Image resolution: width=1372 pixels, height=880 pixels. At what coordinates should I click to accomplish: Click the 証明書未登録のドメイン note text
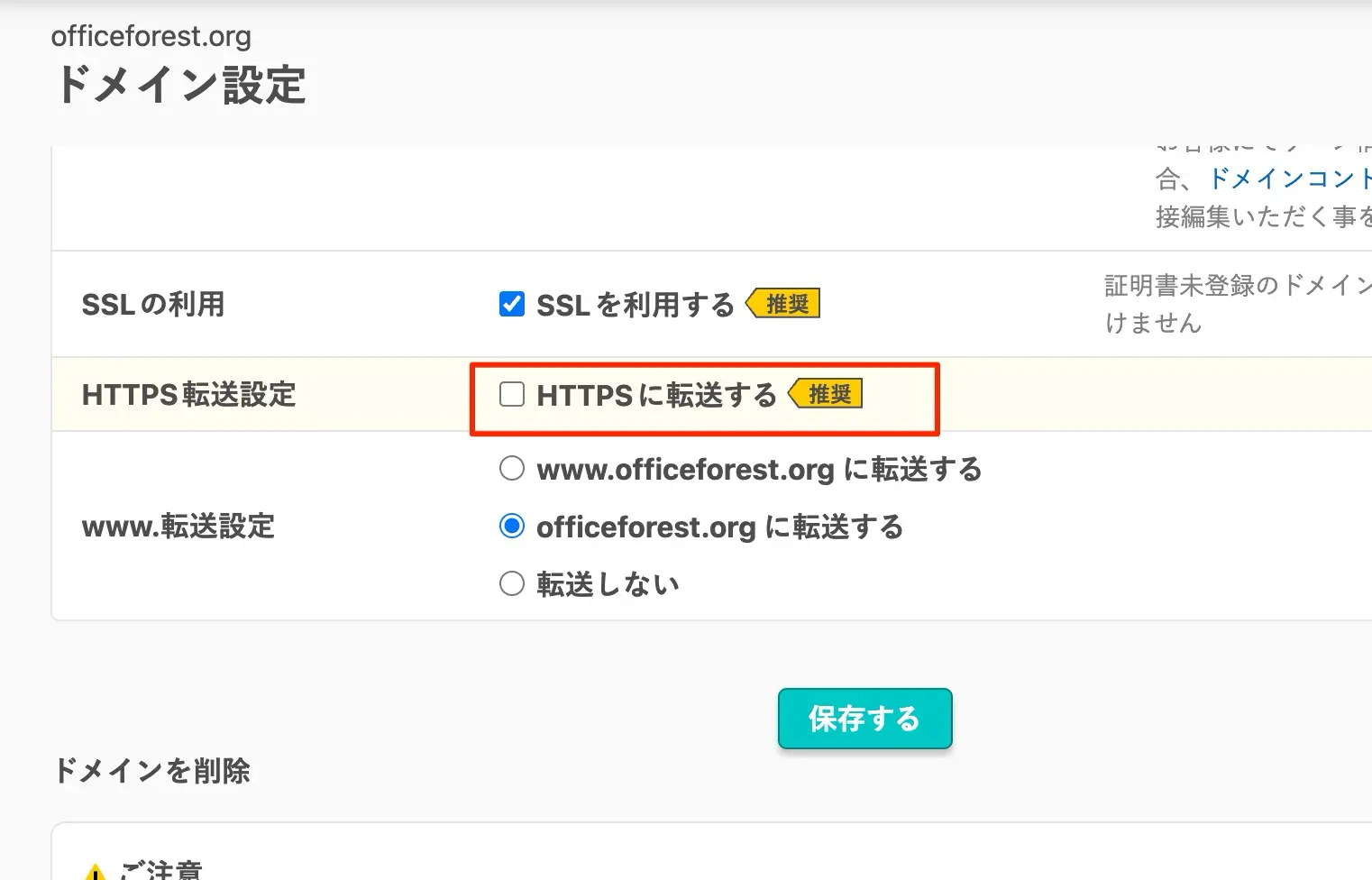[1237, 287]
